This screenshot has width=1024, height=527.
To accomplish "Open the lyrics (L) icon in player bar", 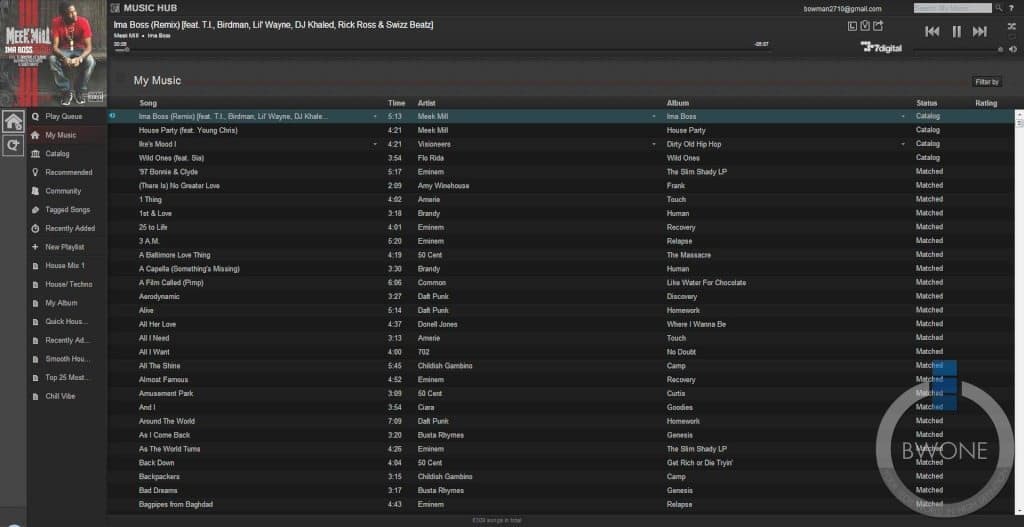I will 852,26.
